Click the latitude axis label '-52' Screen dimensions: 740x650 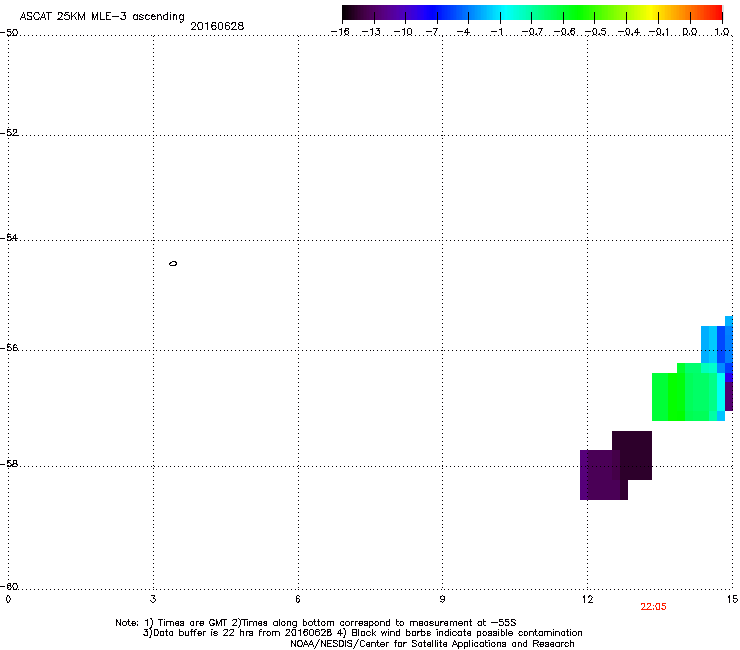pos(9,133)
